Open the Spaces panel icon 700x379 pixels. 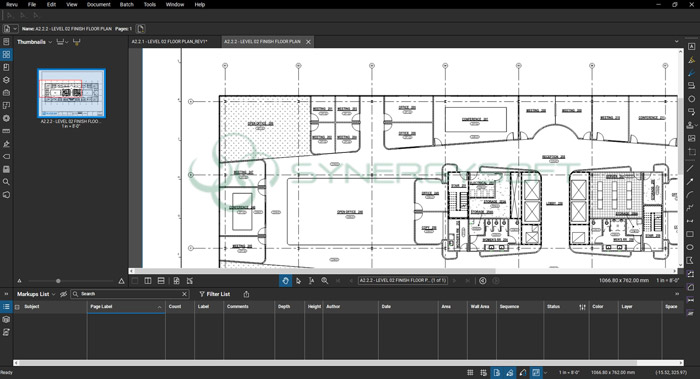(6, 106)
